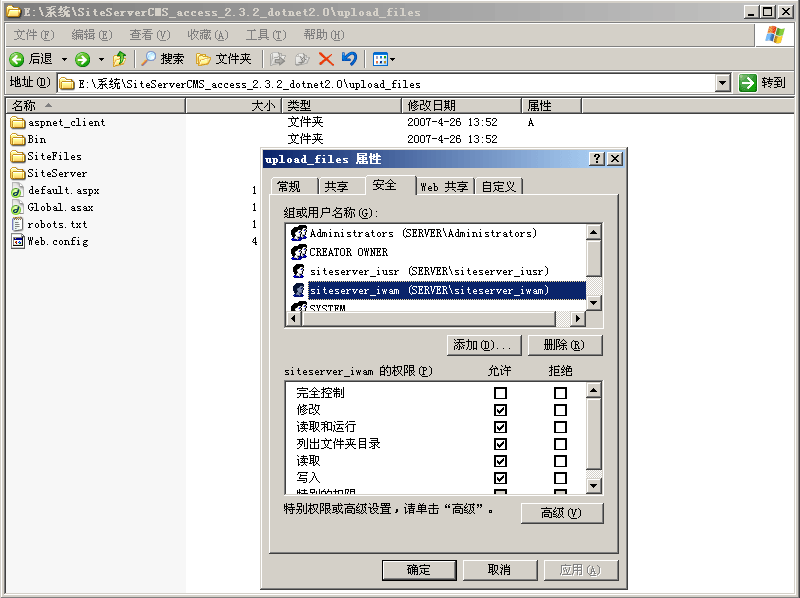This screenshot has width=800, height=598.
Task: Click the Advanced (高级) button
Action: [x=562, y=513]
